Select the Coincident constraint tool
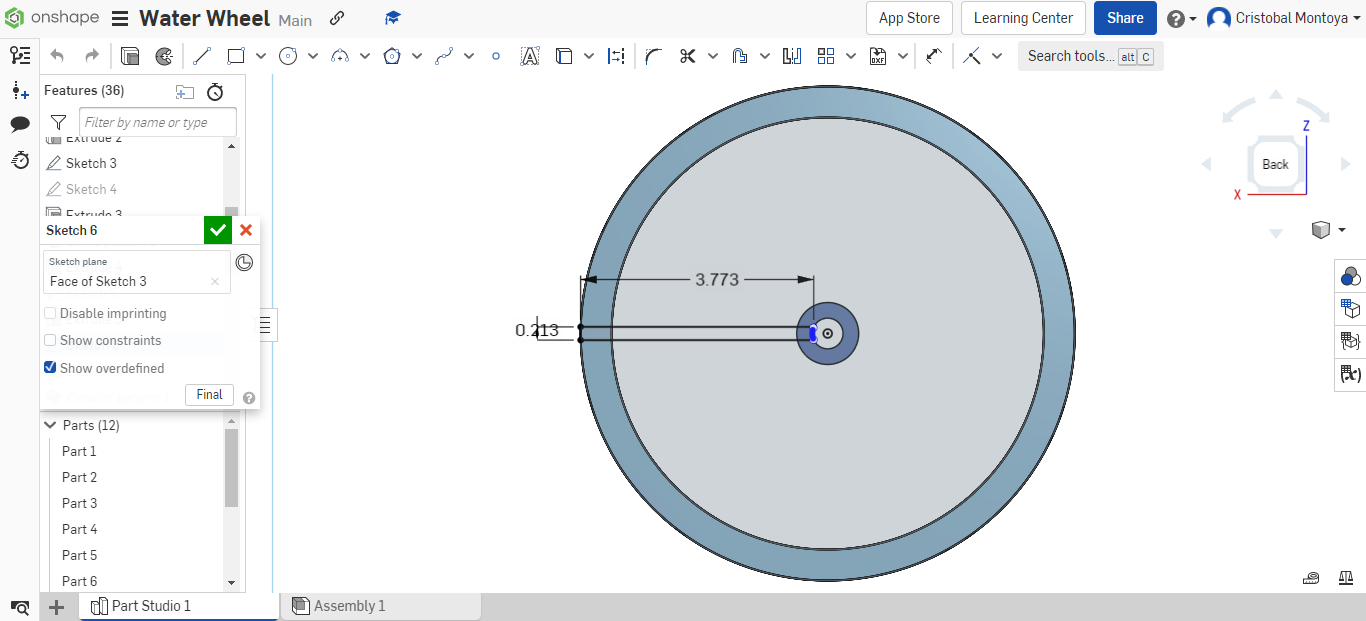Viewport: 1366px width, 621px height. point(971,56)
